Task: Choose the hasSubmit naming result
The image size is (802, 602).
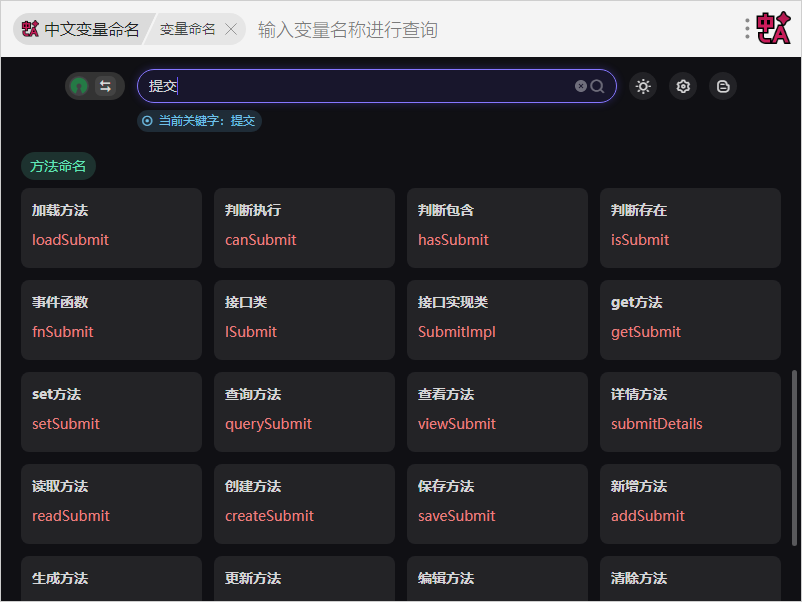Action: point(497,228)
